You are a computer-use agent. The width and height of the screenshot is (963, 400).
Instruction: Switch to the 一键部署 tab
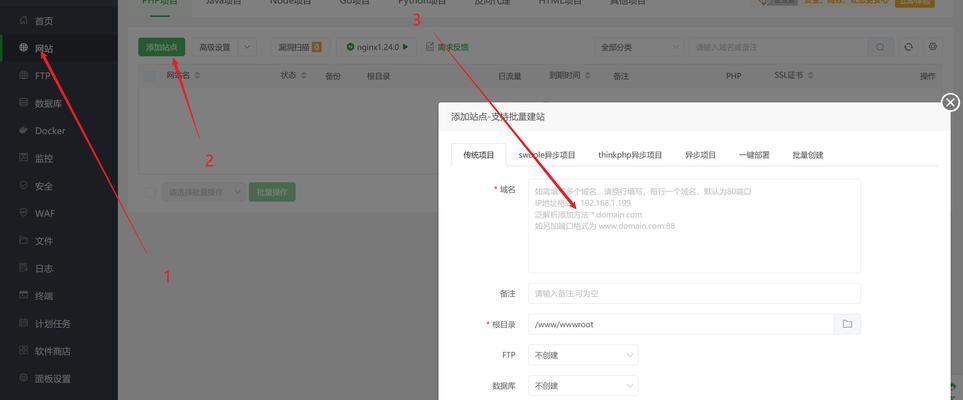(754, 155)
